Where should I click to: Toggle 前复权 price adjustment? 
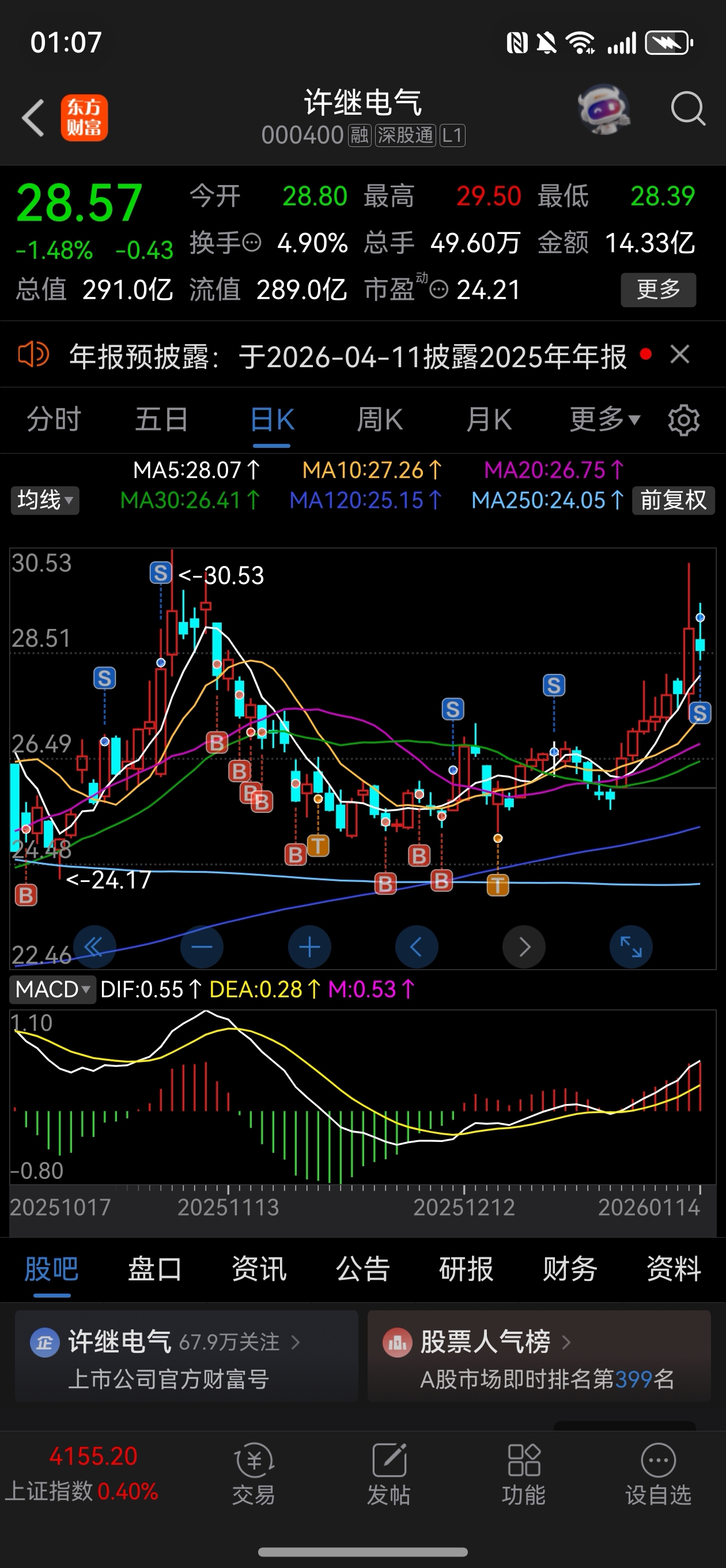coord(673,500)
